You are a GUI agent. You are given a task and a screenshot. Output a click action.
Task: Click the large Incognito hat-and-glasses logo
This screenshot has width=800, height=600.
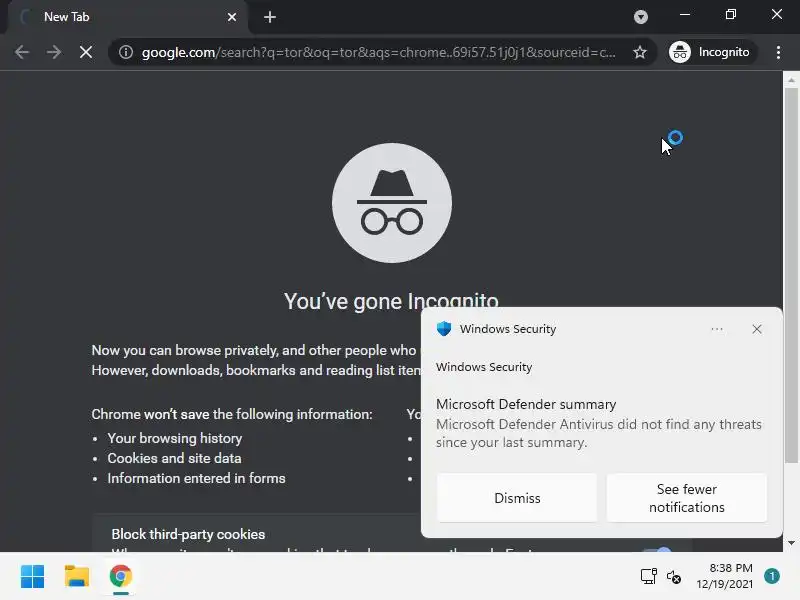point(392,203)
